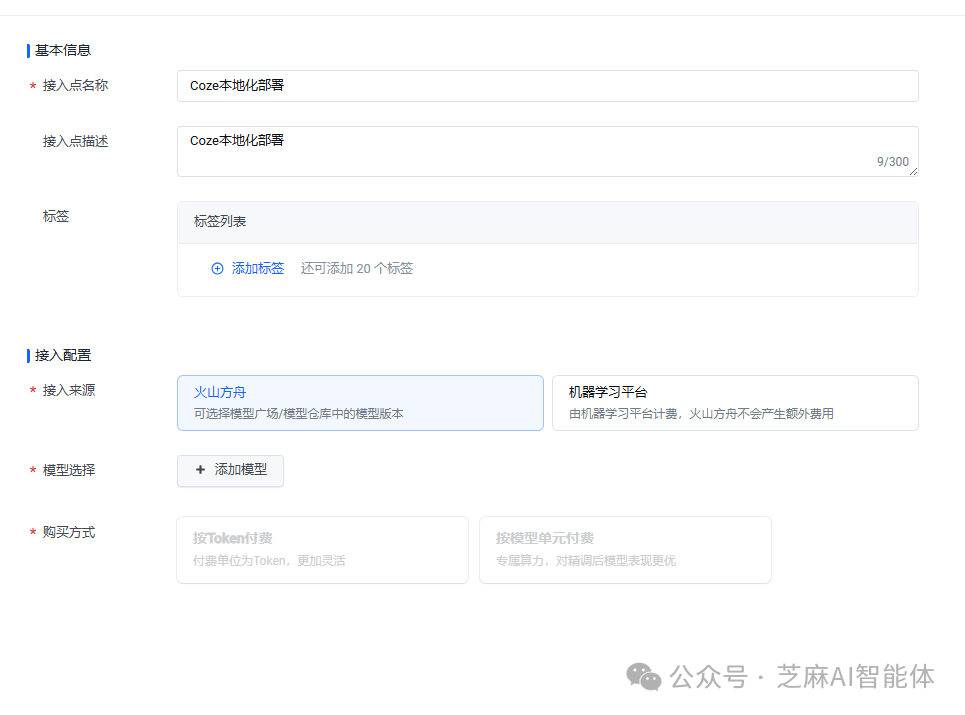This screenshot has height=715, width=965.
Task: Choose the 按模型单元付费 purchase option
Action: pos(625,550)
